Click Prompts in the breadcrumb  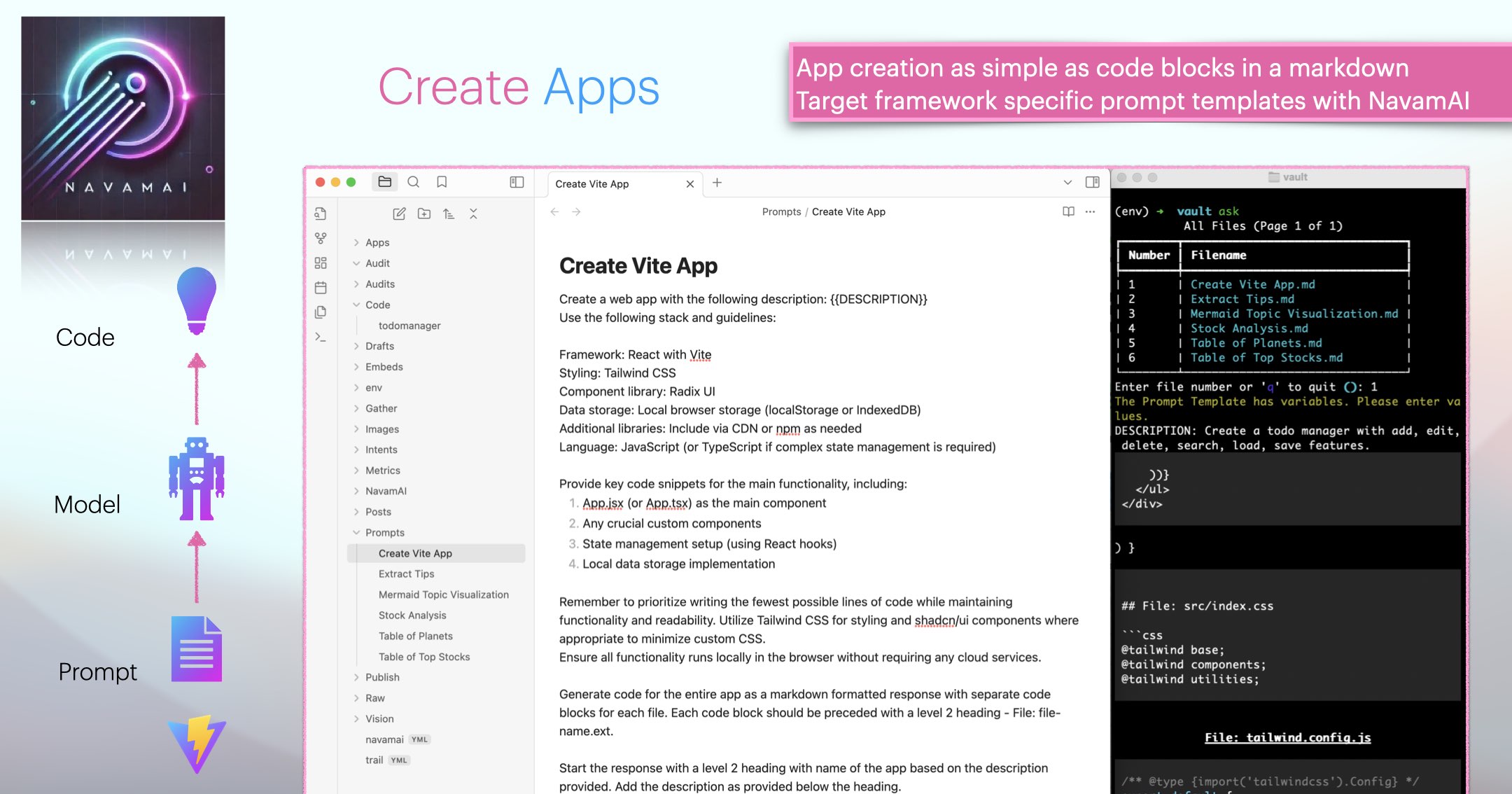click(781, 211)
